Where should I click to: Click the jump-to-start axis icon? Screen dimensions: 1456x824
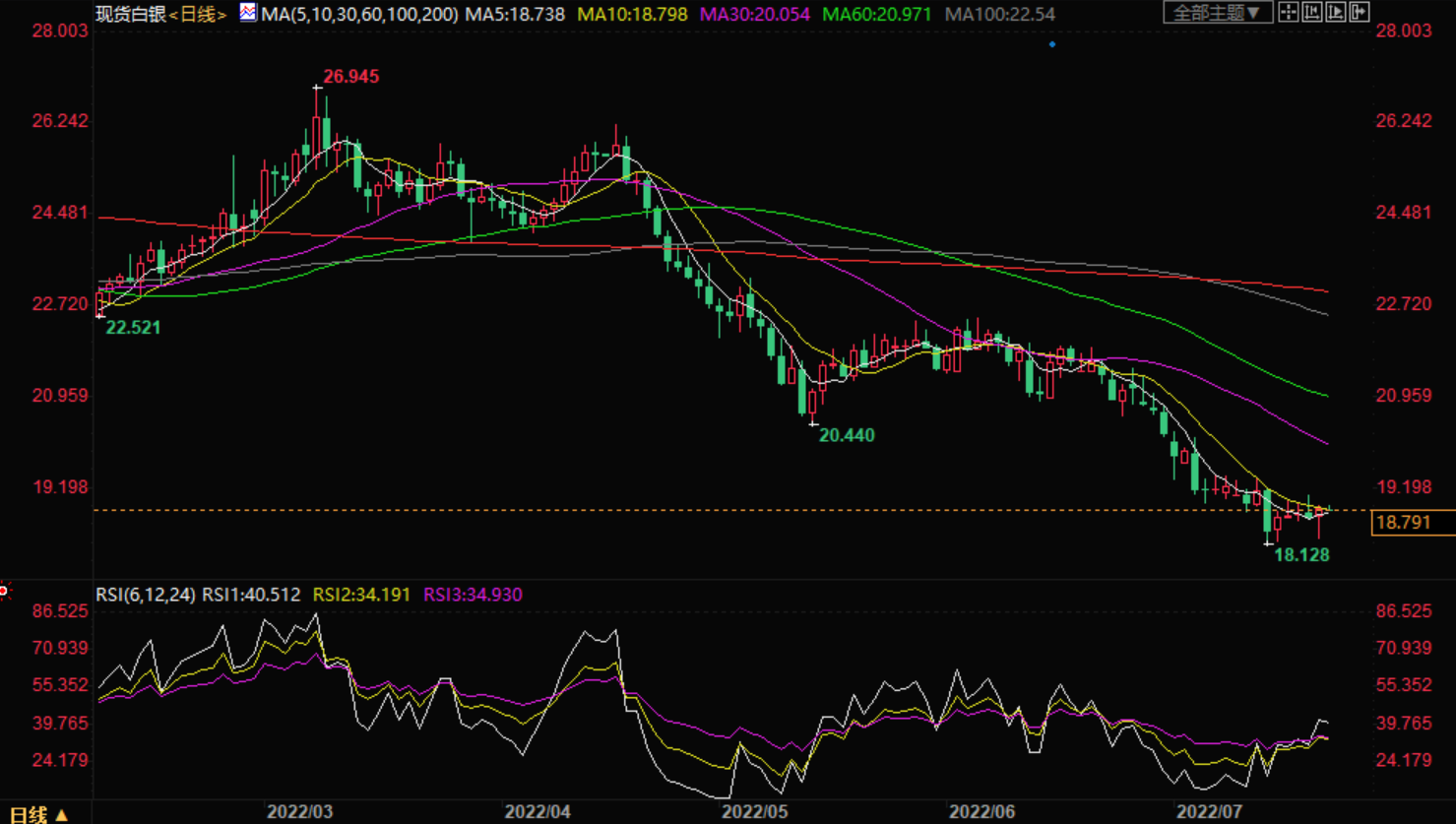point(1312,13)
